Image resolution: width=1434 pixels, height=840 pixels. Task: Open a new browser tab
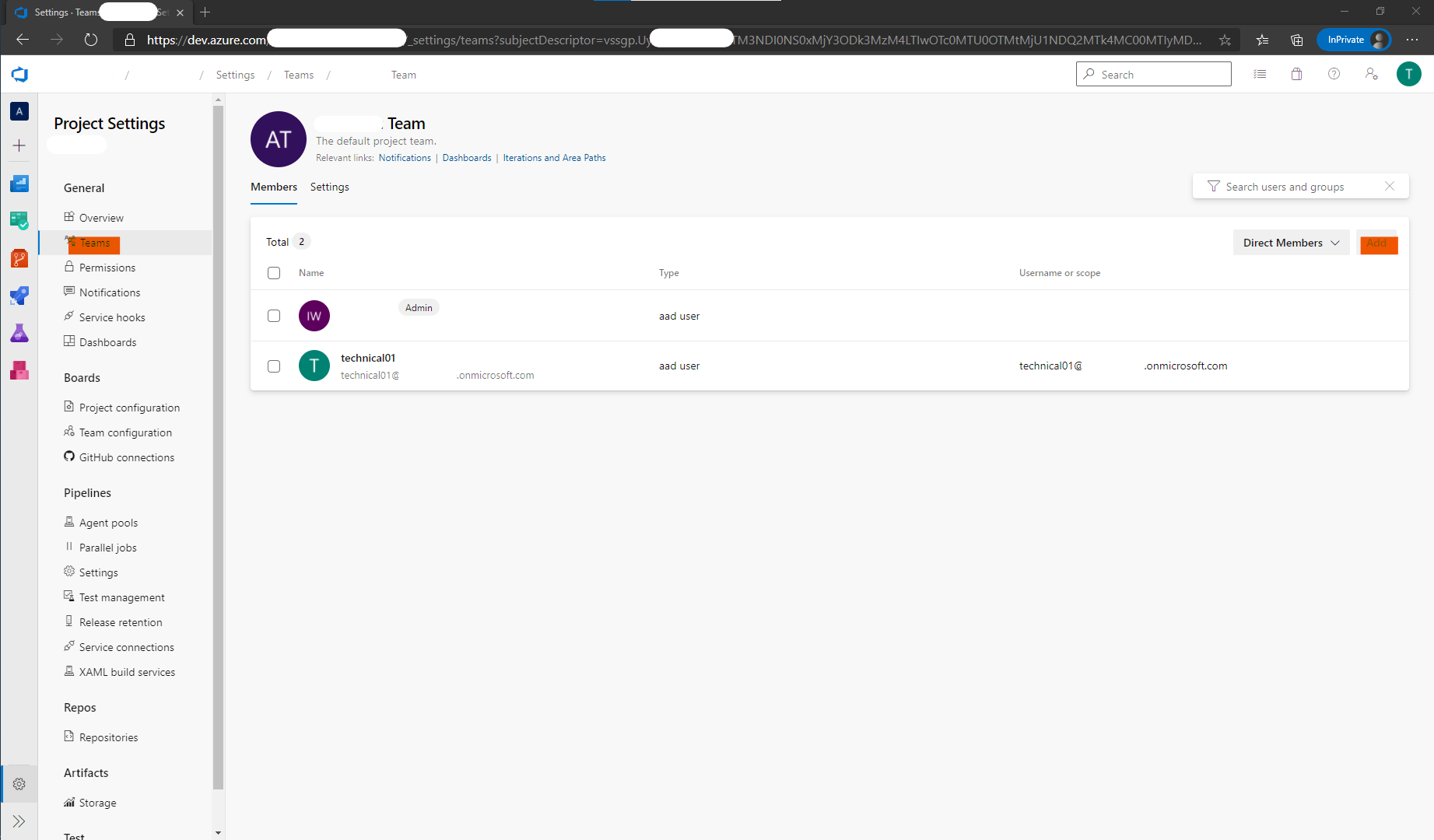click(205, 12)
